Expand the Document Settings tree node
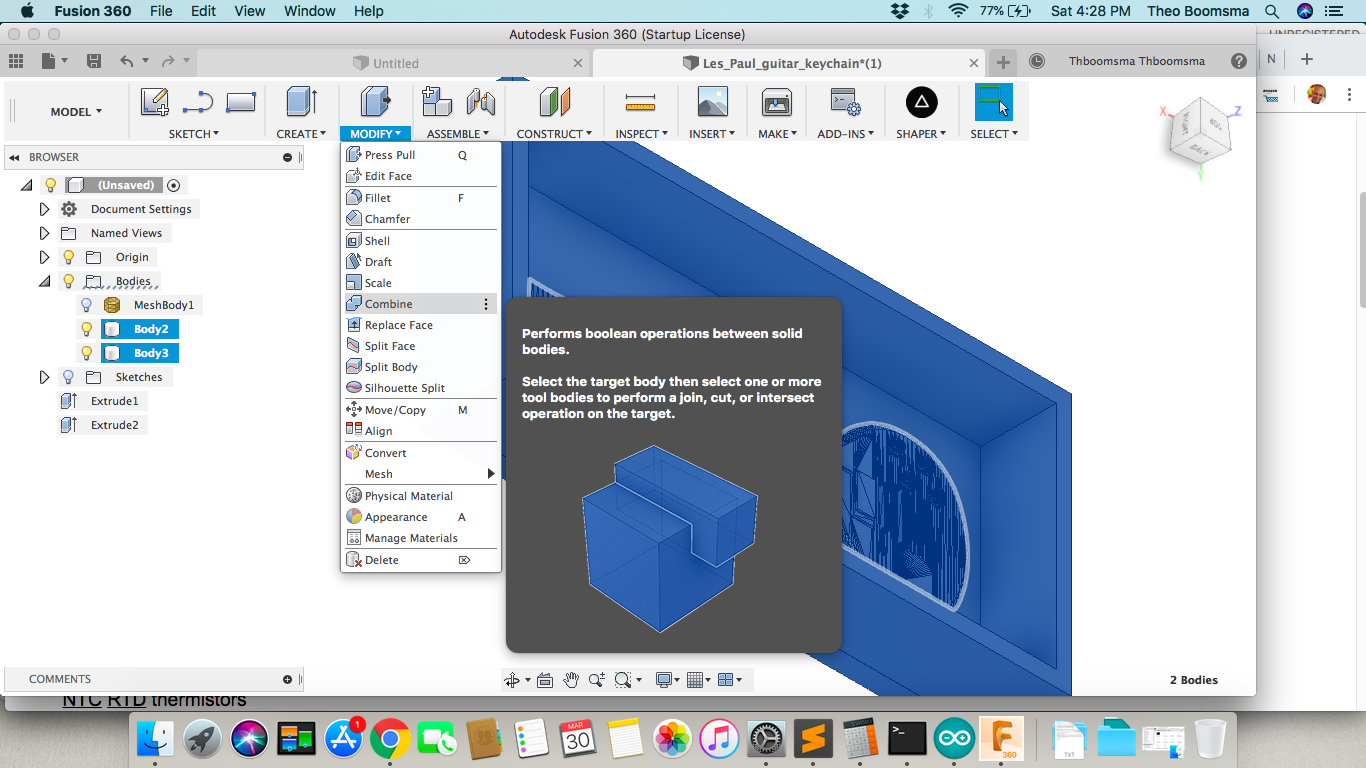This screenshot has width=1366, height=768. coord(44,209)
